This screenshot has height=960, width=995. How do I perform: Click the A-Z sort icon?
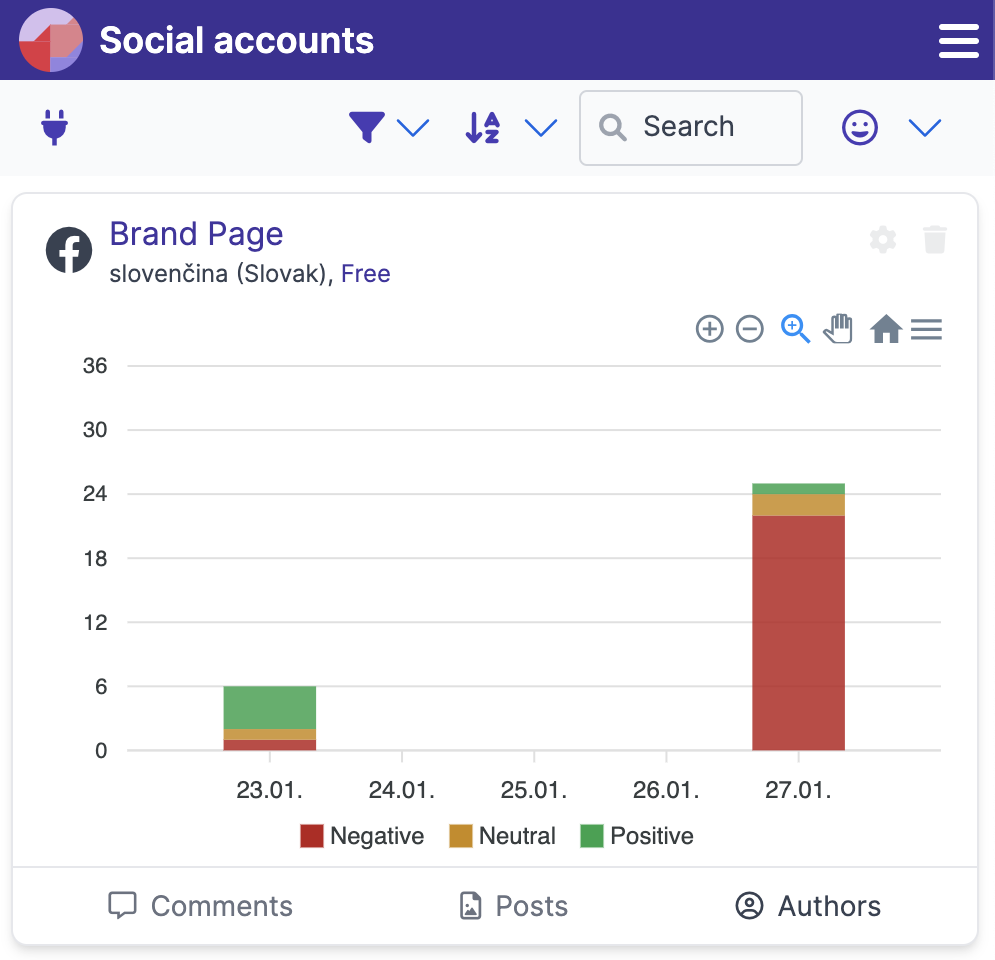483,128
